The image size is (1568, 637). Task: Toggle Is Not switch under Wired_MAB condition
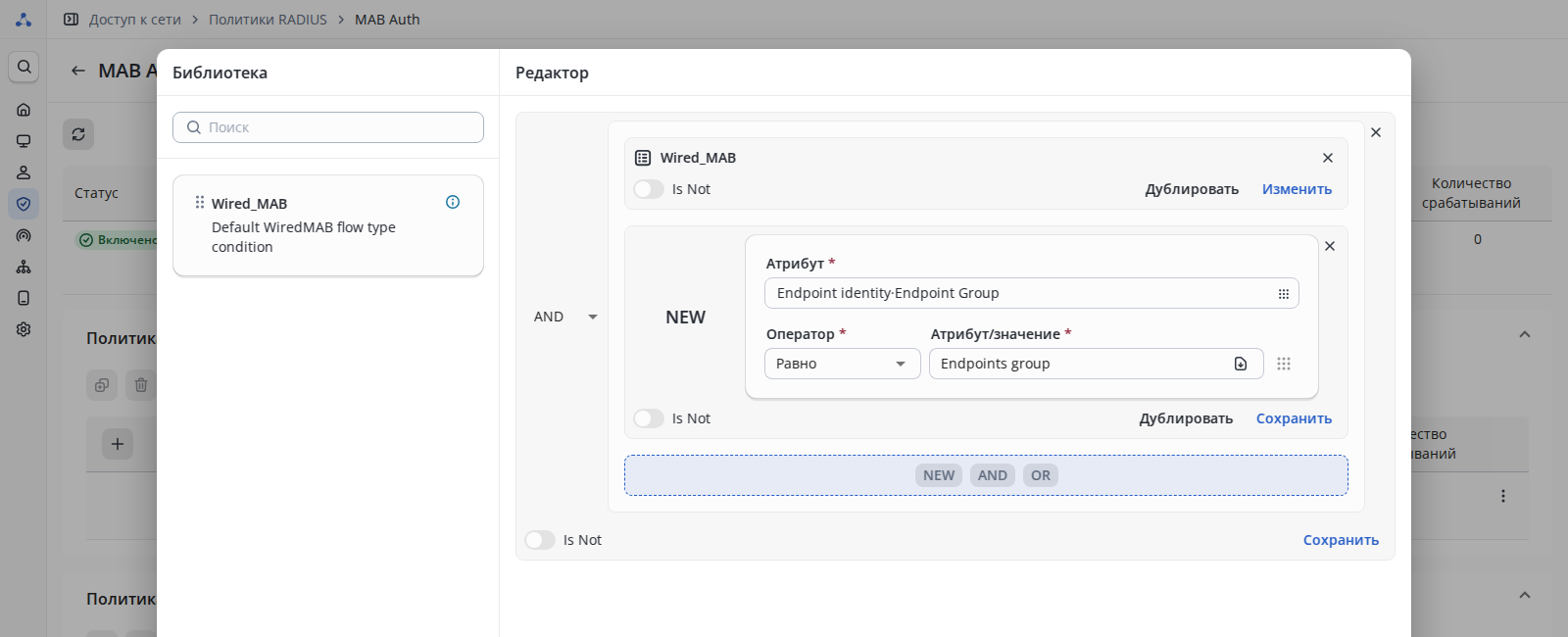pos(649,189)
